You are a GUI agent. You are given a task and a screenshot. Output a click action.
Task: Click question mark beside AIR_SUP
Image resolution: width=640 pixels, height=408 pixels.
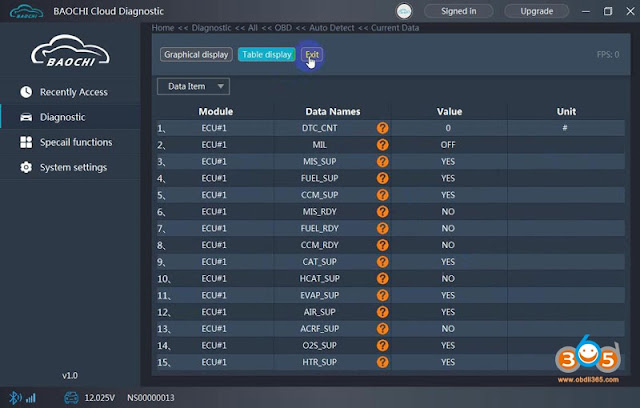click(382, 312)
